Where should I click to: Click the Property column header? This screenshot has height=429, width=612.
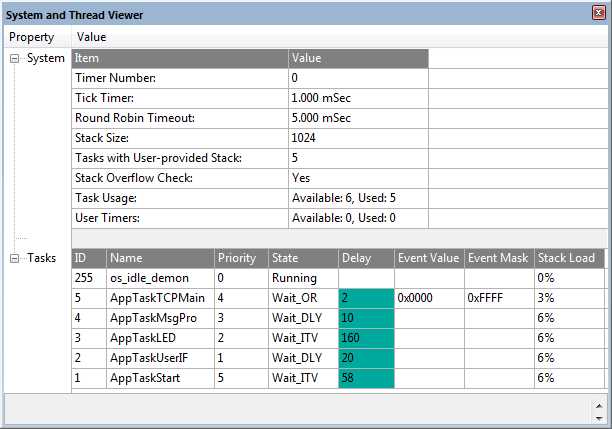click(31, 37)
